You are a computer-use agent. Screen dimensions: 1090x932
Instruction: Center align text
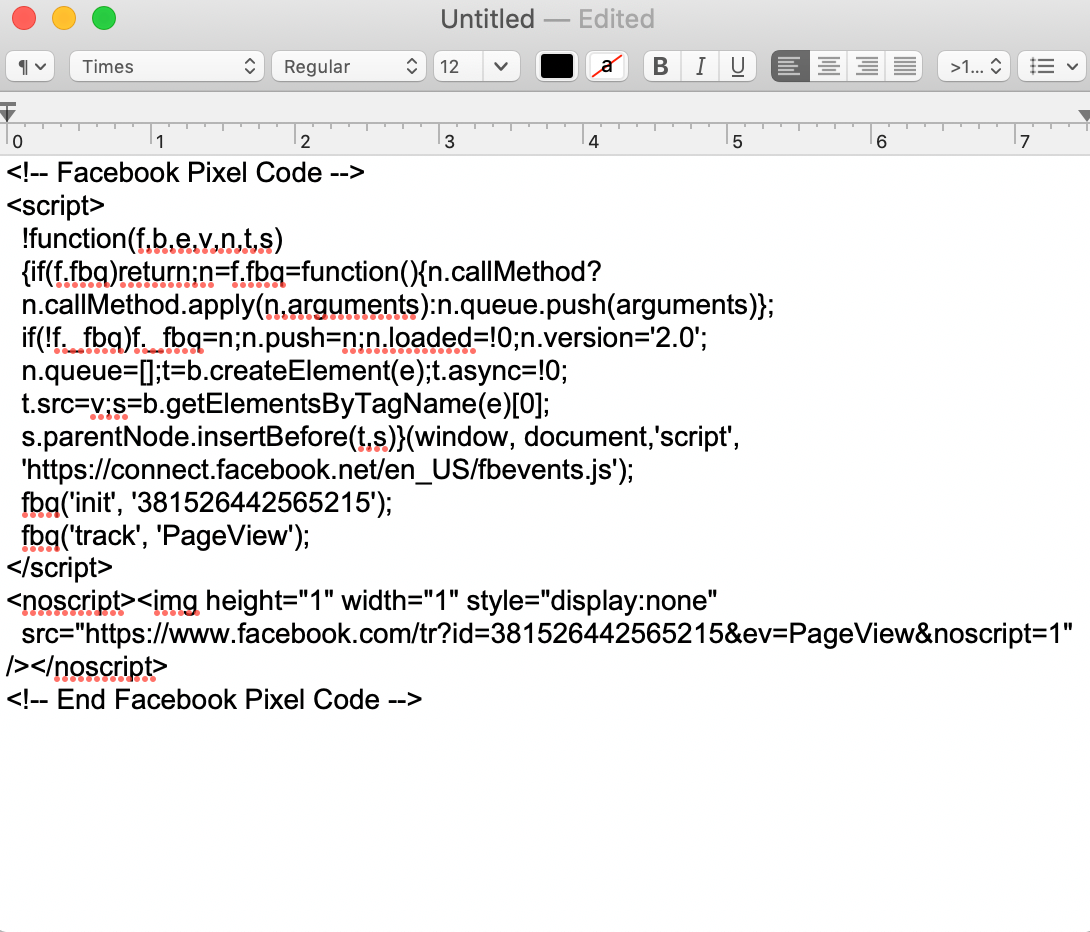click(828, 67)
